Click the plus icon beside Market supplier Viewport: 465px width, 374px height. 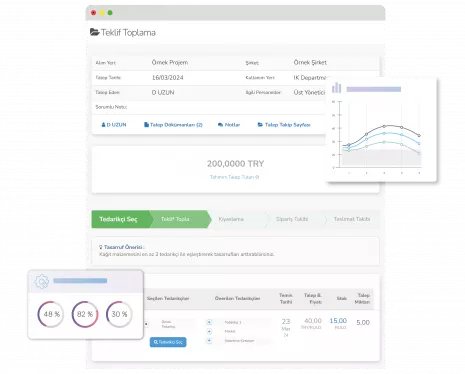click(x=209, y=331)
